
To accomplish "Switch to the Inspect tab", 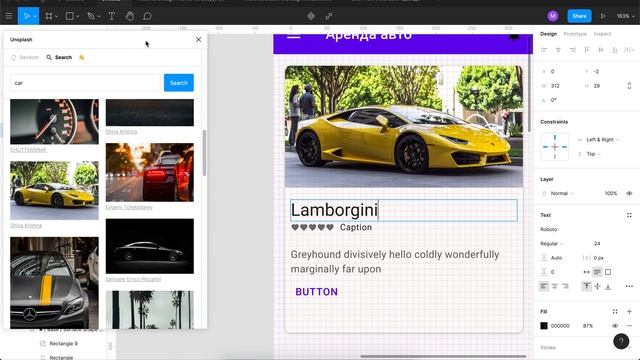I will (602, 34).
